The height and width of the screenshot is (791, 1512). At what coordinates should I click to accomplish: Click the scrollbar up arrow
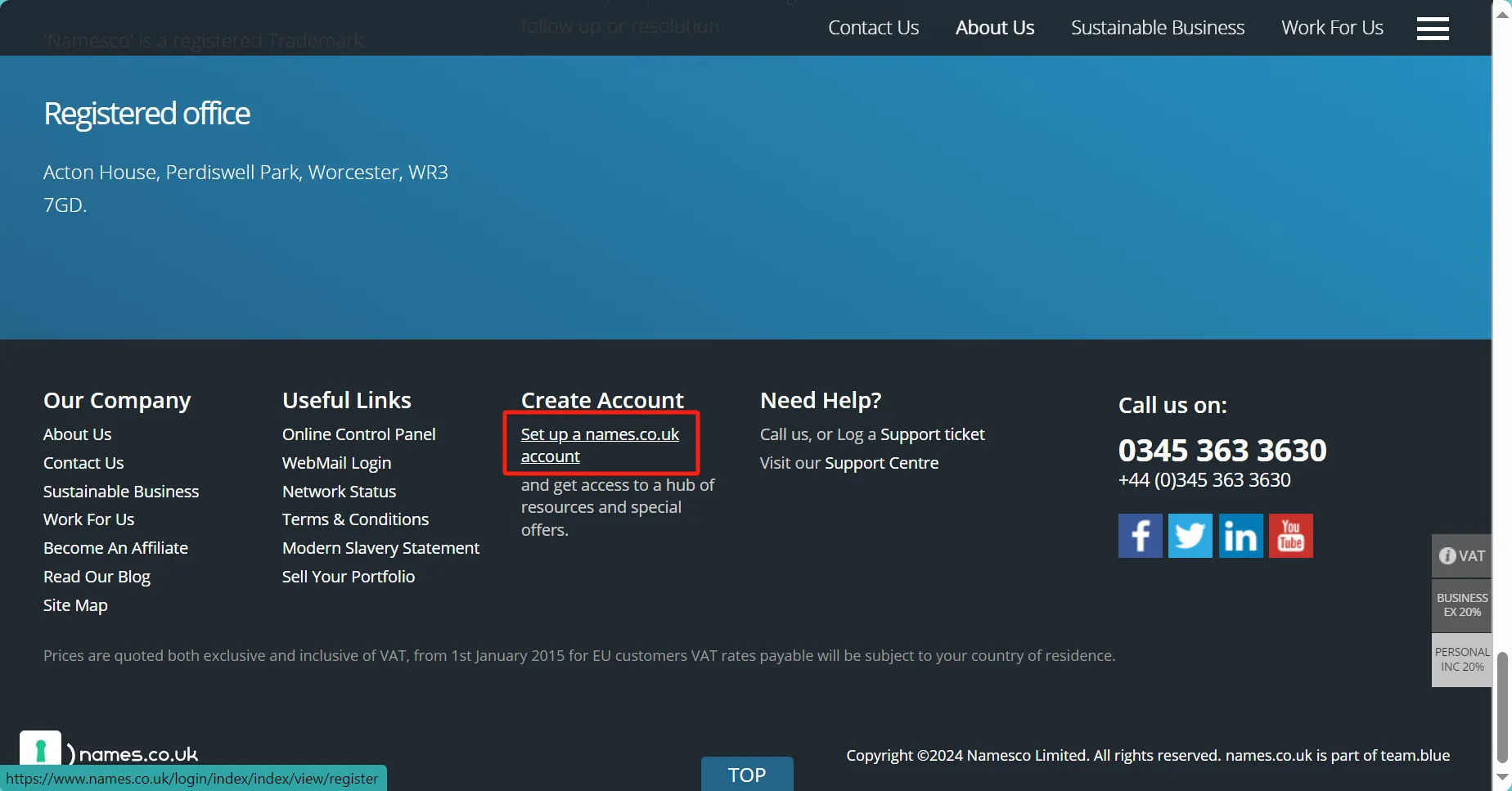[1502, 13]
